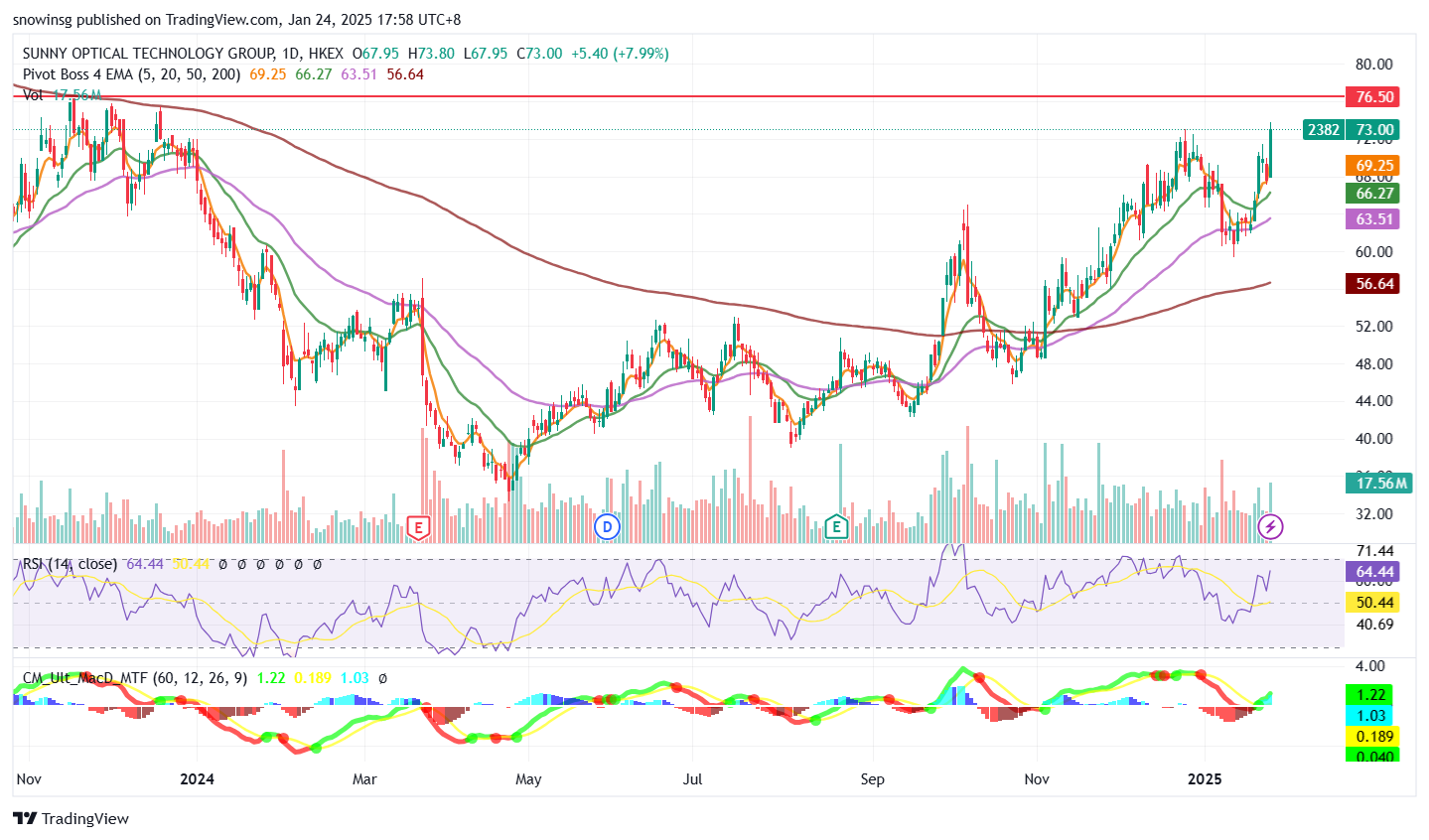Select the CM_Ult_MacD_MTF indicator legend
This screenshot has width=1429, height=840.
(x=136, y=678)
